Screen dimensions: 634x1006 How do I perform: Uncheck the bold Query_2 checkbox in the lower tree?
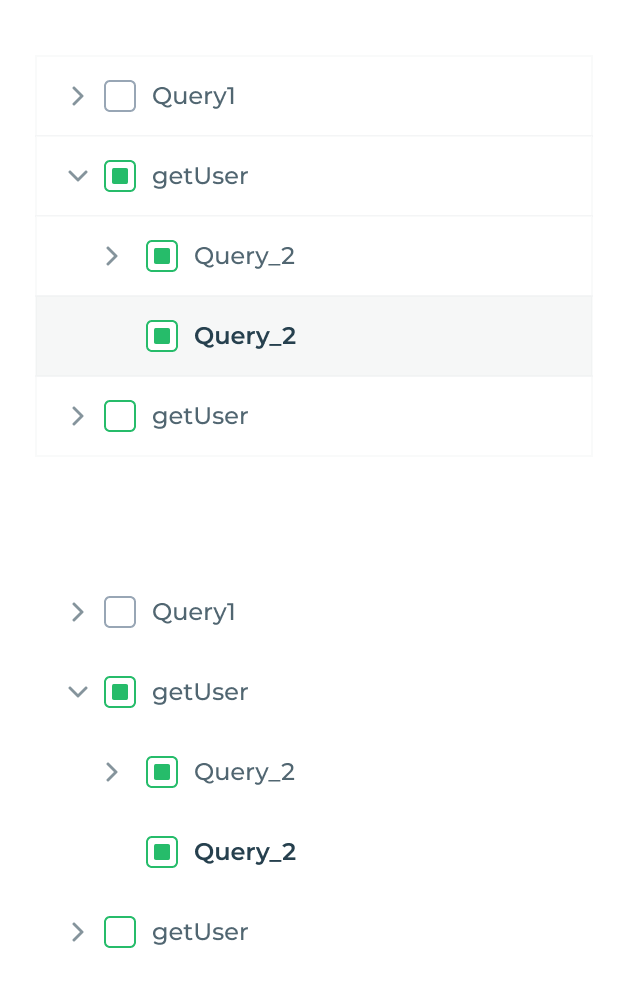162,852
